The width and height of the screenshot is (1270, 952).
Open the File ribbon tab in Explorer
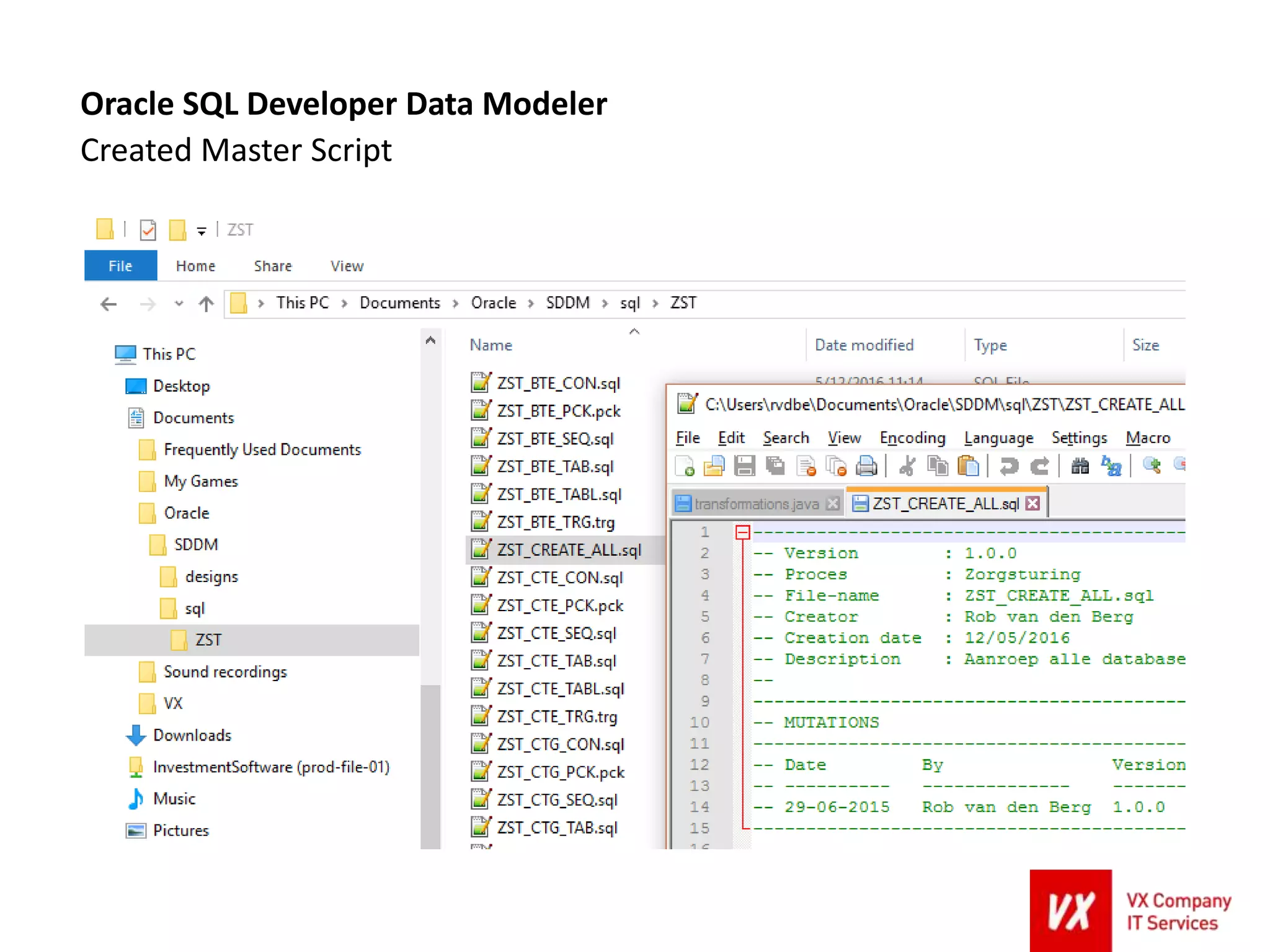[x=120, y=266]
